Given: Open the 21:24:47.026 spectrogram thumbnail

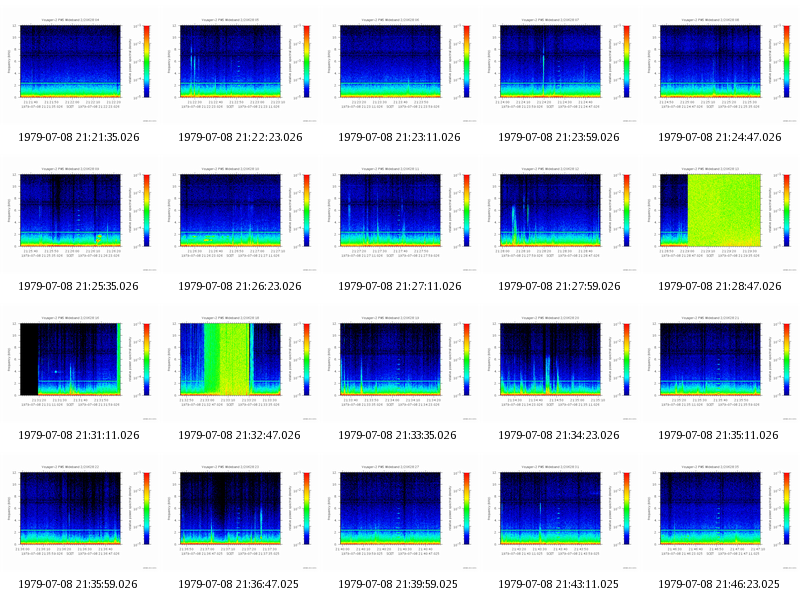Looking at the screenshot, I should tap(719, 67).
